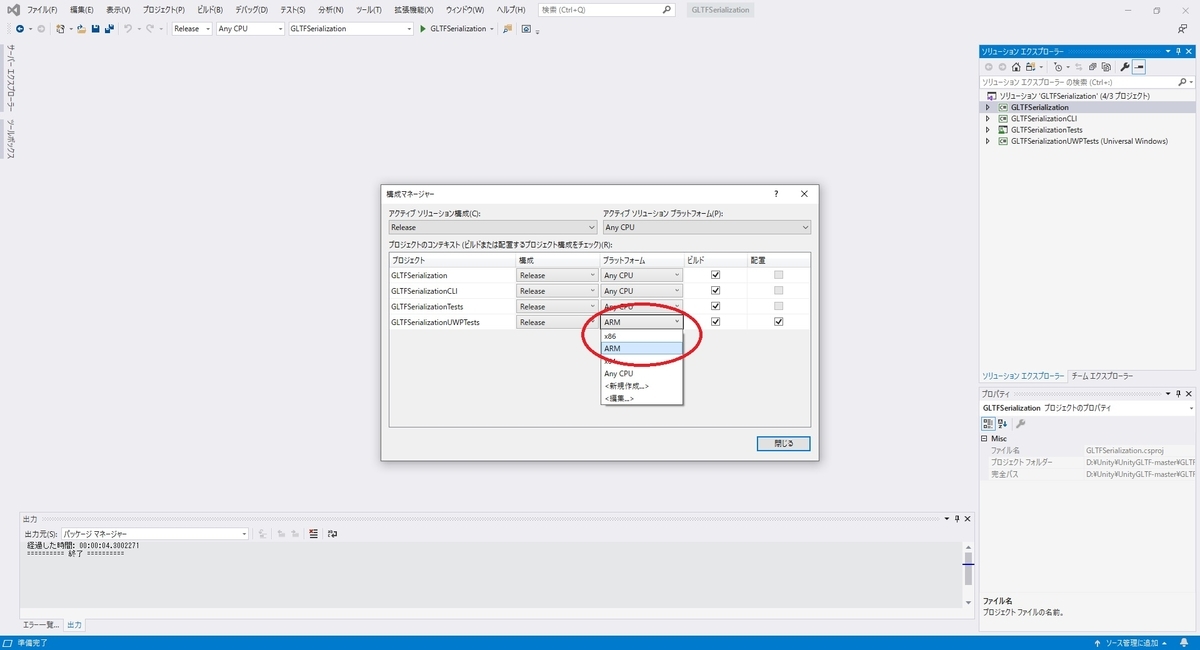
Task: Click the feedback icon at top right
Action: coord(1183,28)
